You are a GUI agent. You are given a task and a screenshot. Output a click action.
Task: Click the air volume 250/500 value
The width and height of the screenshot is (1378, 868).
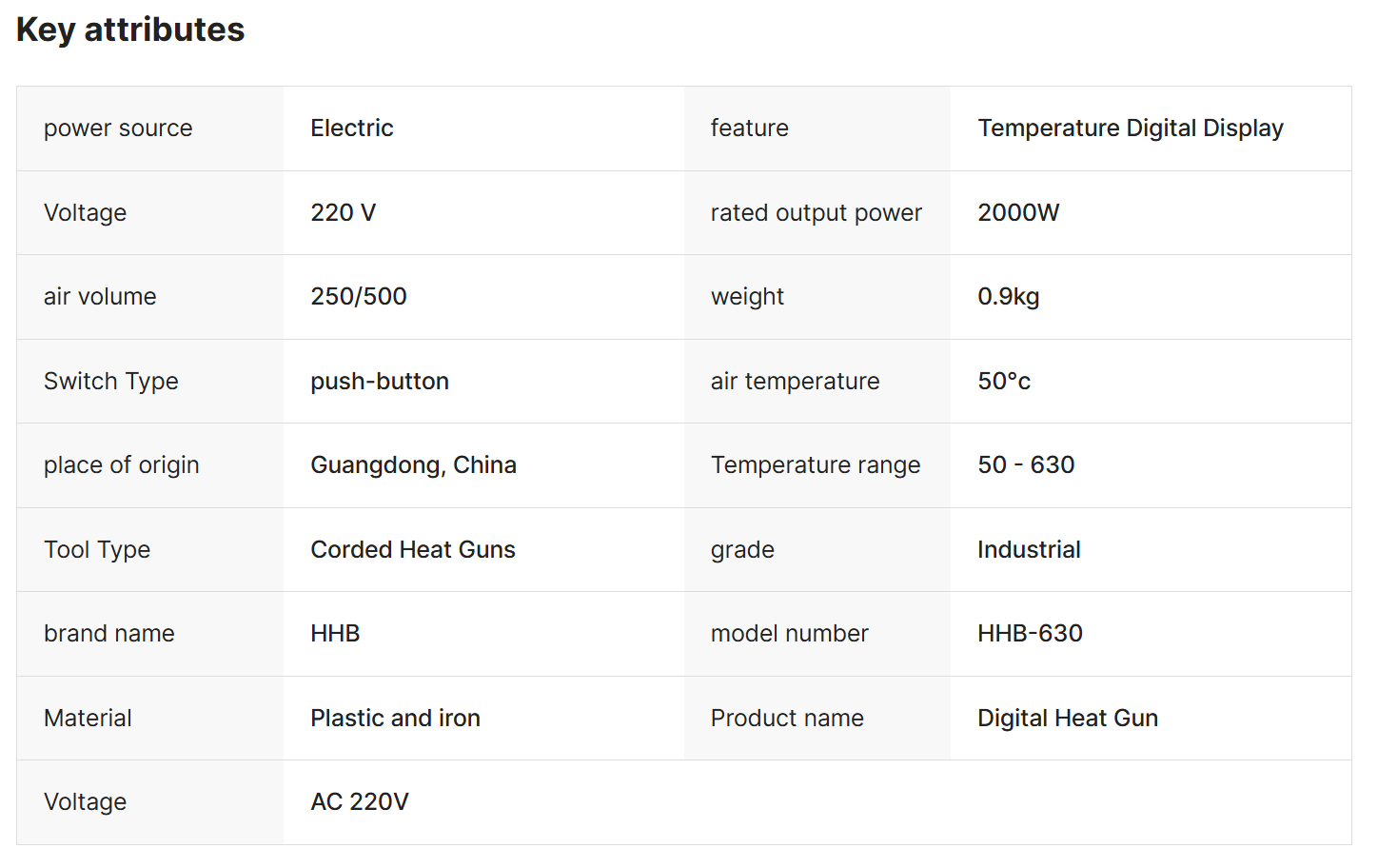(x=359, y=297)
